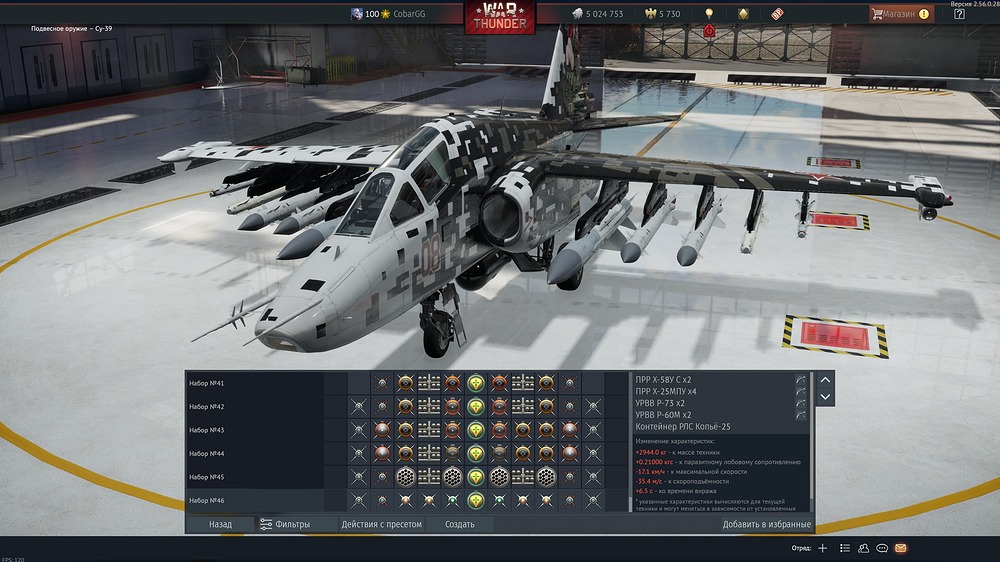The height and width of the screenshot is (562, 1000).
Task: Select preset row Набор №41
Action: click(255, 383)
